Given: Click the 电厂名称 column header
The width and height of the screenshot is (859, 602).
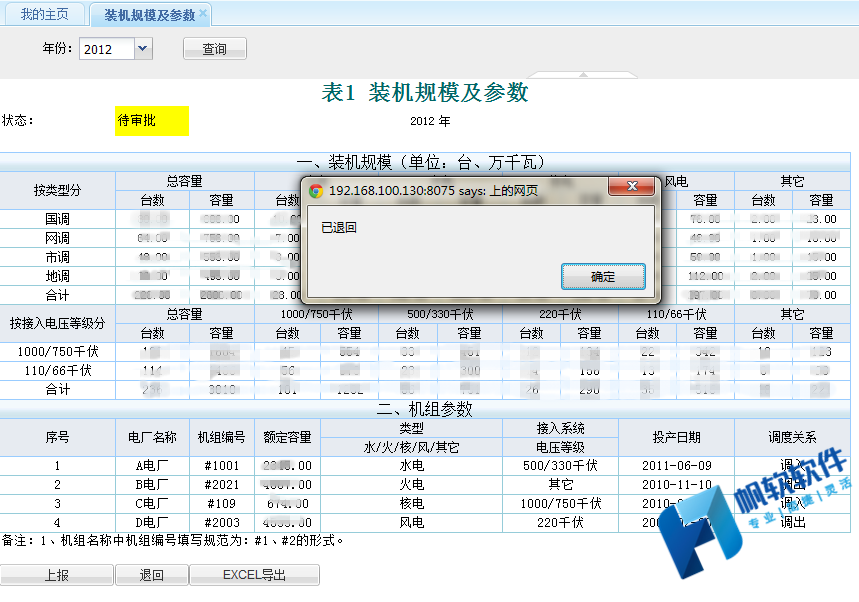Looking at the screenshot, I should [x=152, y=437].
